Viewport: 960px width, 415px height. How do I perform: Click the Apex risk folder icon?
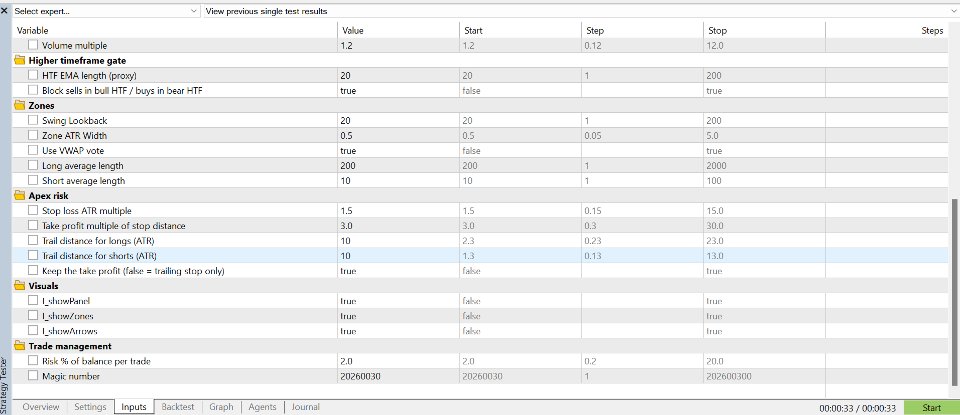[x=20, y=196]
